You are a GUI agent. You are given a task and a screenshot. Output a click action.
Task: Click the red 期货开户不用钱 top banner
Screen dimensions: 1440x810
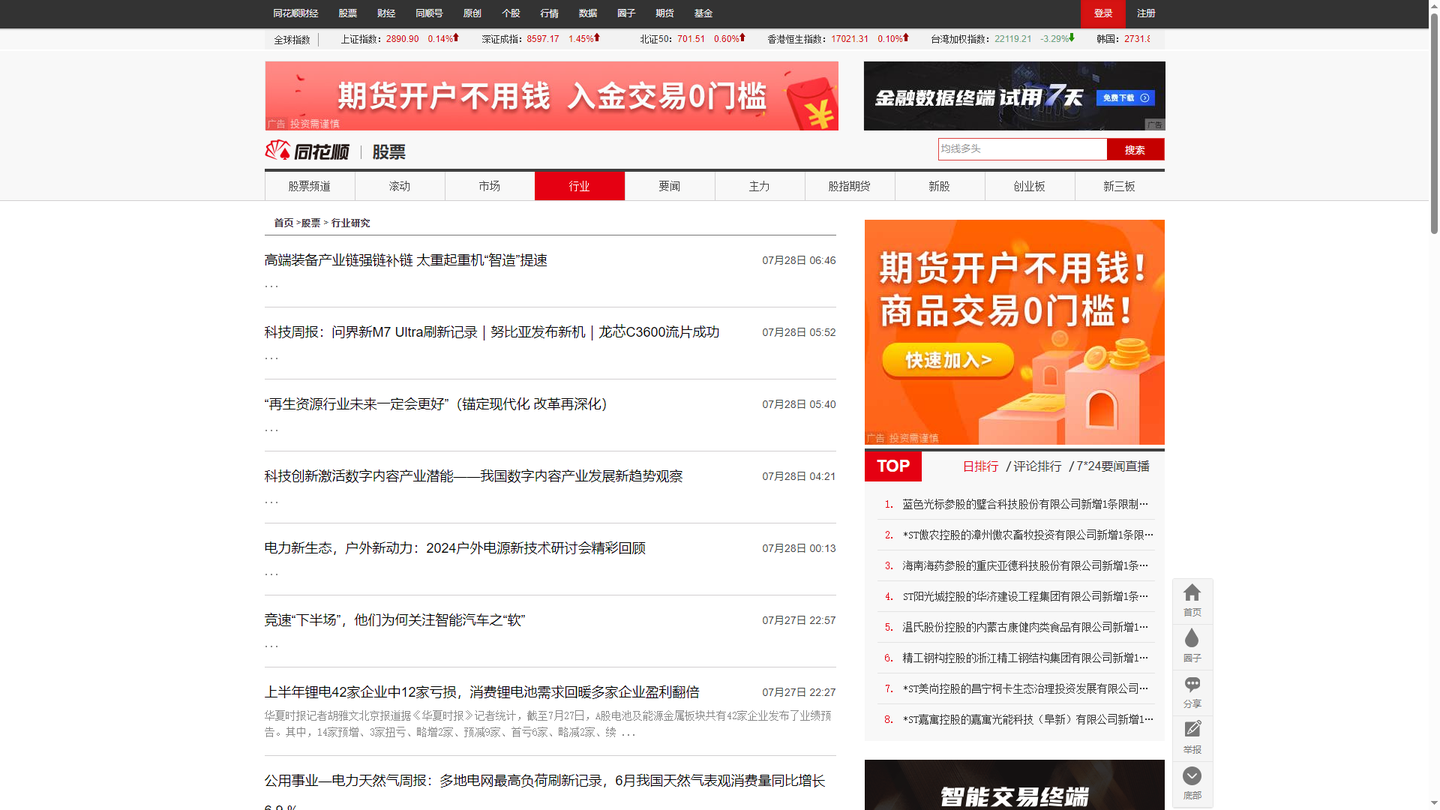(551, 96)
